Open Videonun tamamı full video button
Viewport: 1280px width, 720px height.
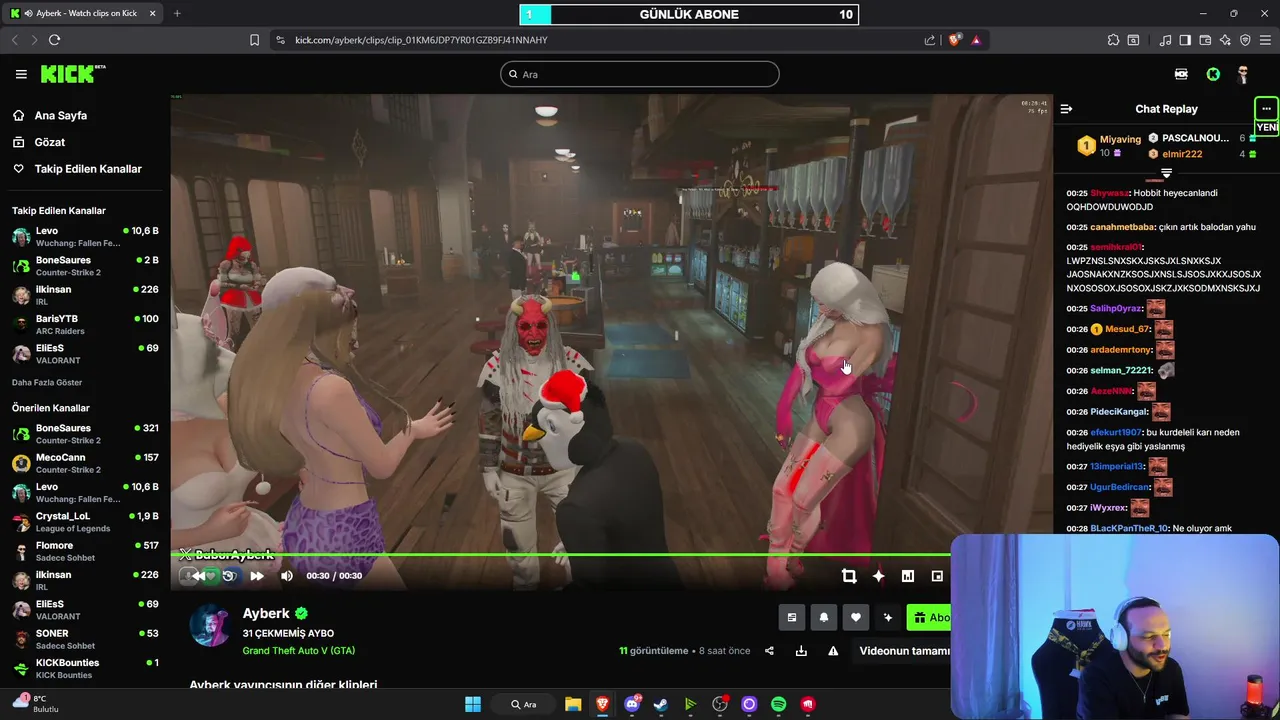click(904, 651)
